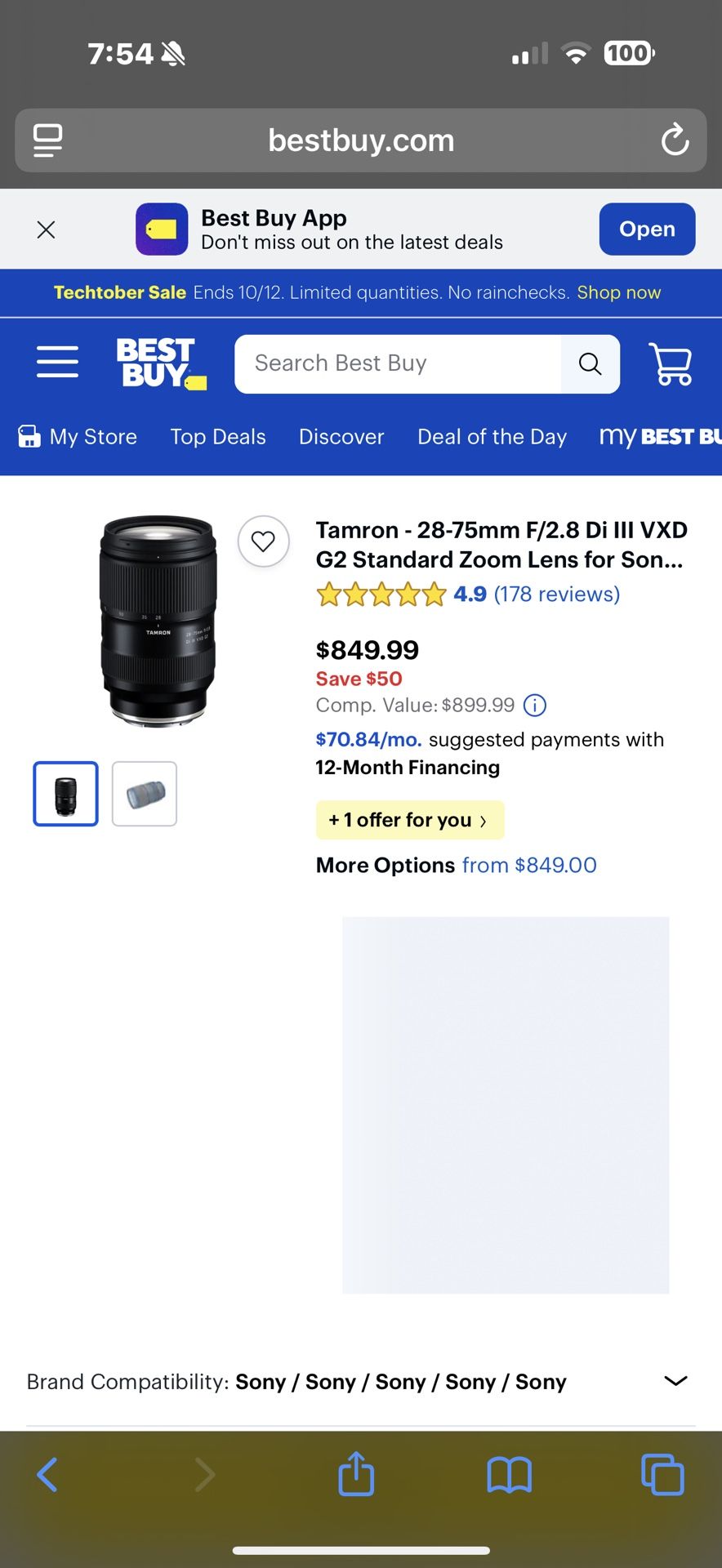The height and width of the screenshot is (1568, 722).
Task: Open Safari bookmarks
Action: [x=509, y=1474]
